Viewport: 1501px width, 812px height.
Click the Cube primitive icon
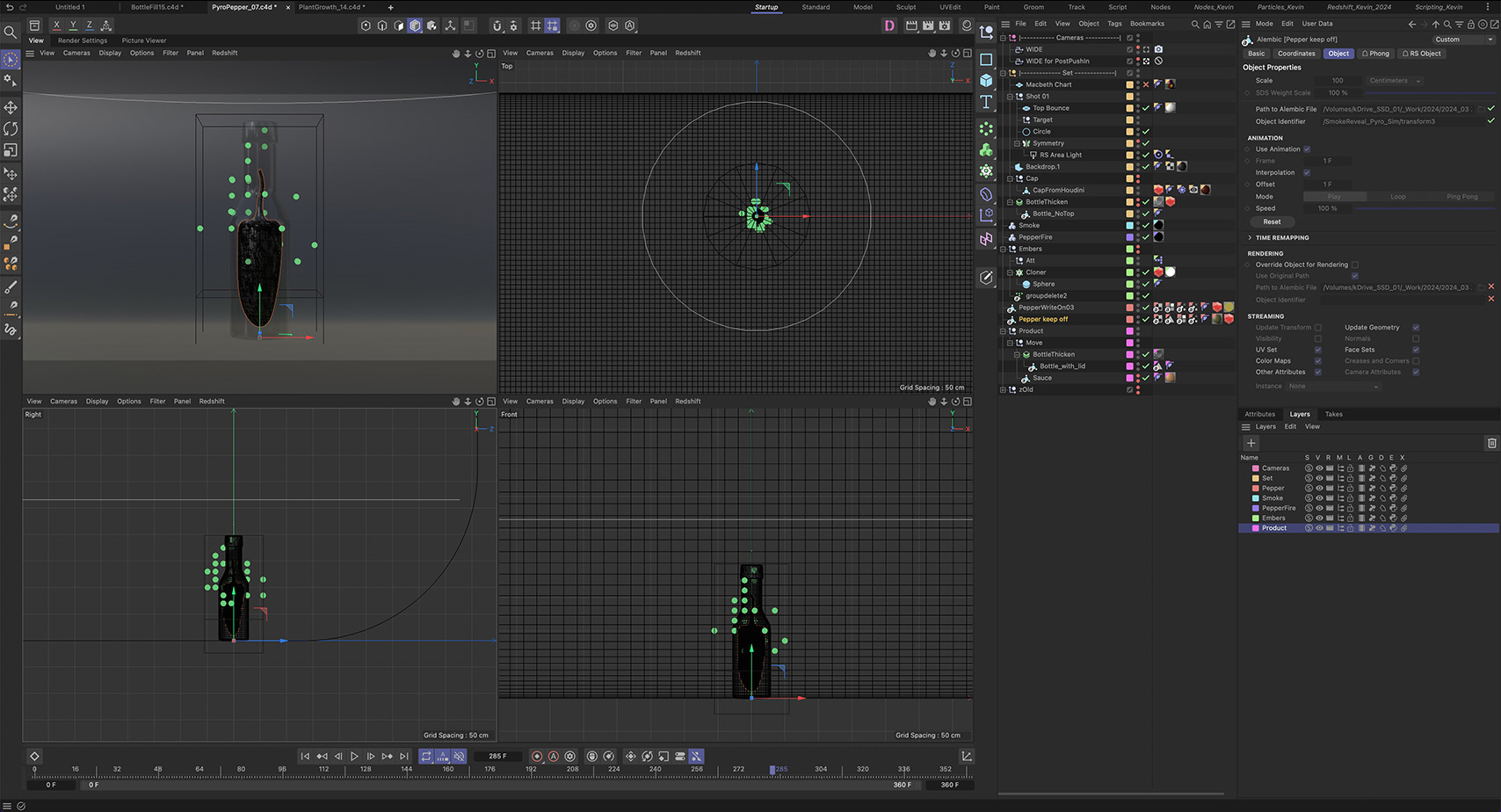pos(986,81)
